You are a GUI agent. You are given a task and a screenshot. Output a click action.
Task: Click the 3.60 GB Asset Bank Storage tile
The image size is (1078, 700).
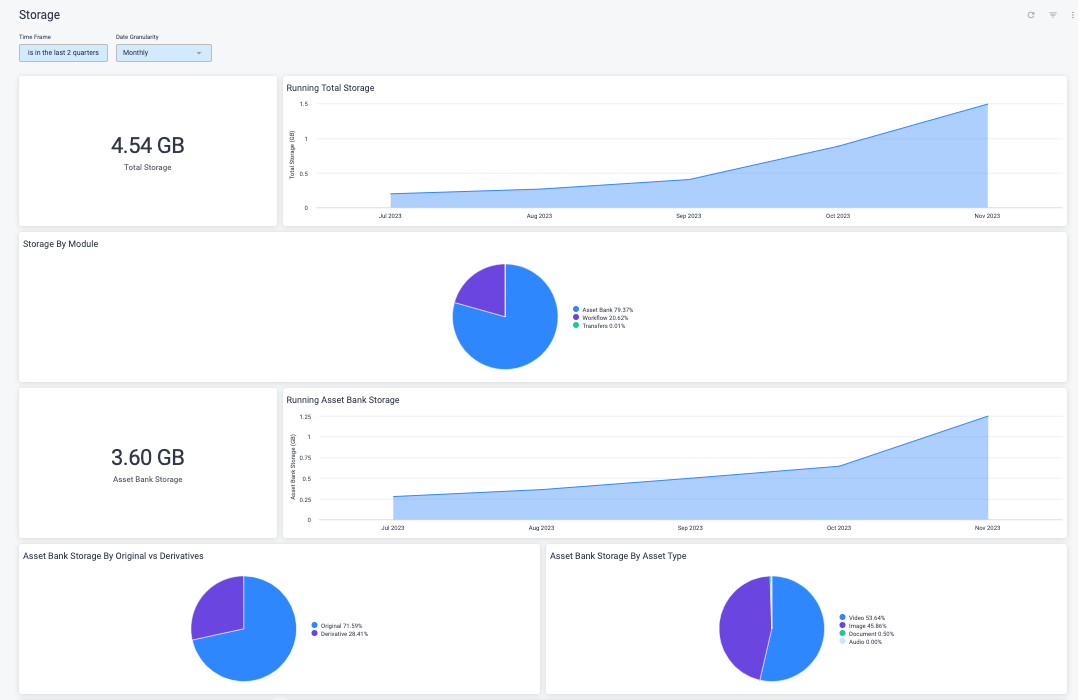click(147, 462)
